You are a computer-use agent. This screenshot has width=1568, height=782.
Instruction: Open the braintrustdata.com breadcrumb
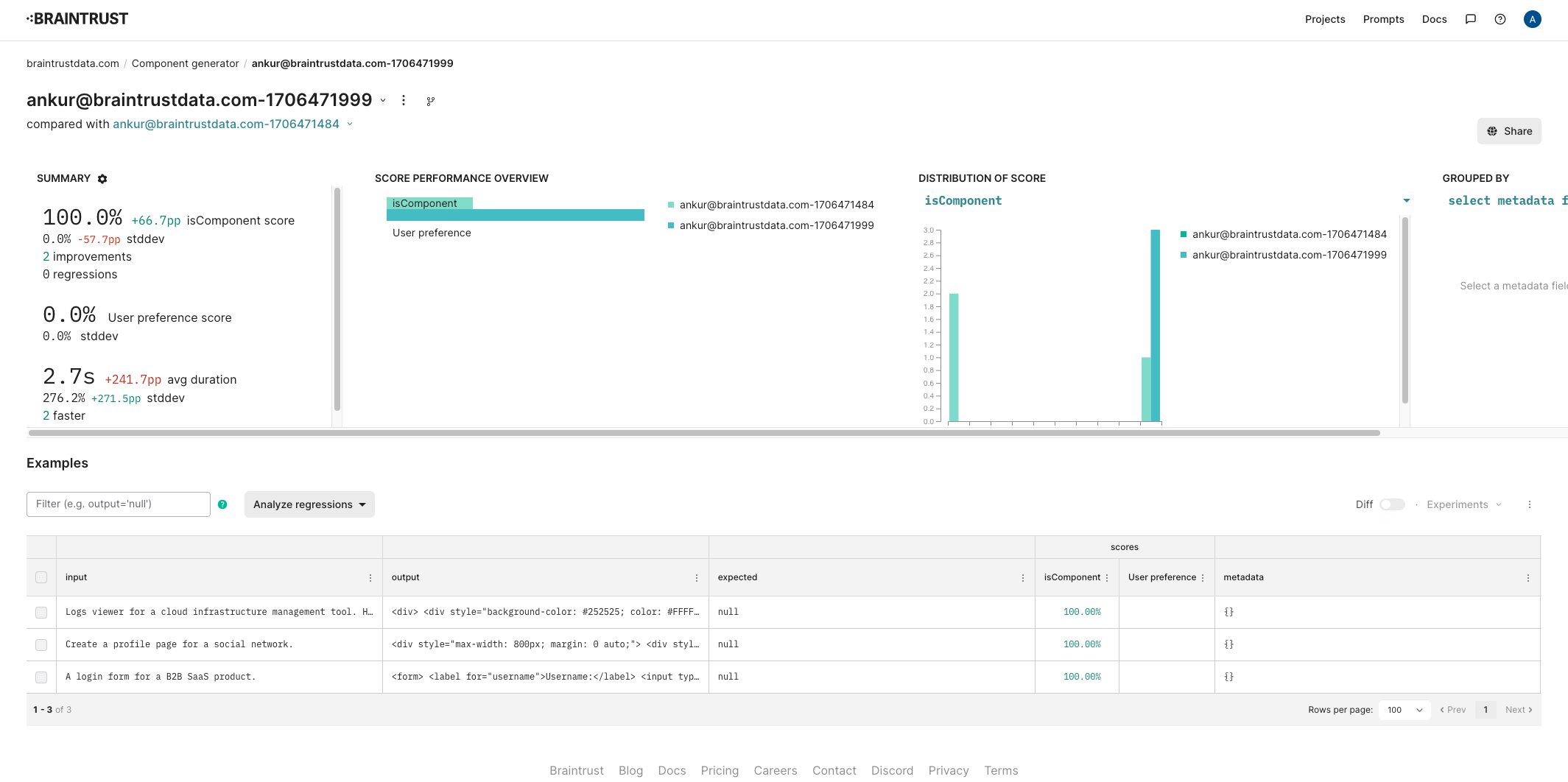[x=73, y=63]
